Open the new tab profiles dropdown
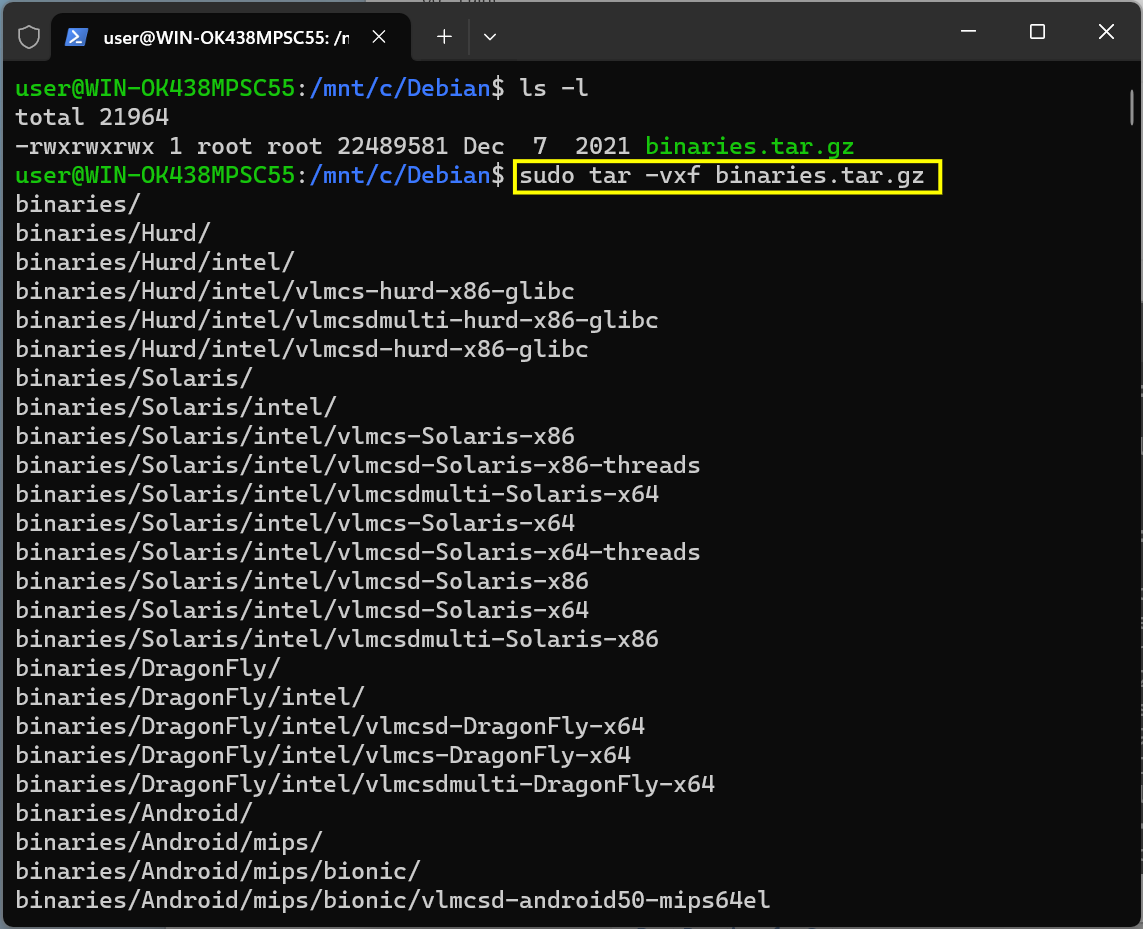 (490, 36)
